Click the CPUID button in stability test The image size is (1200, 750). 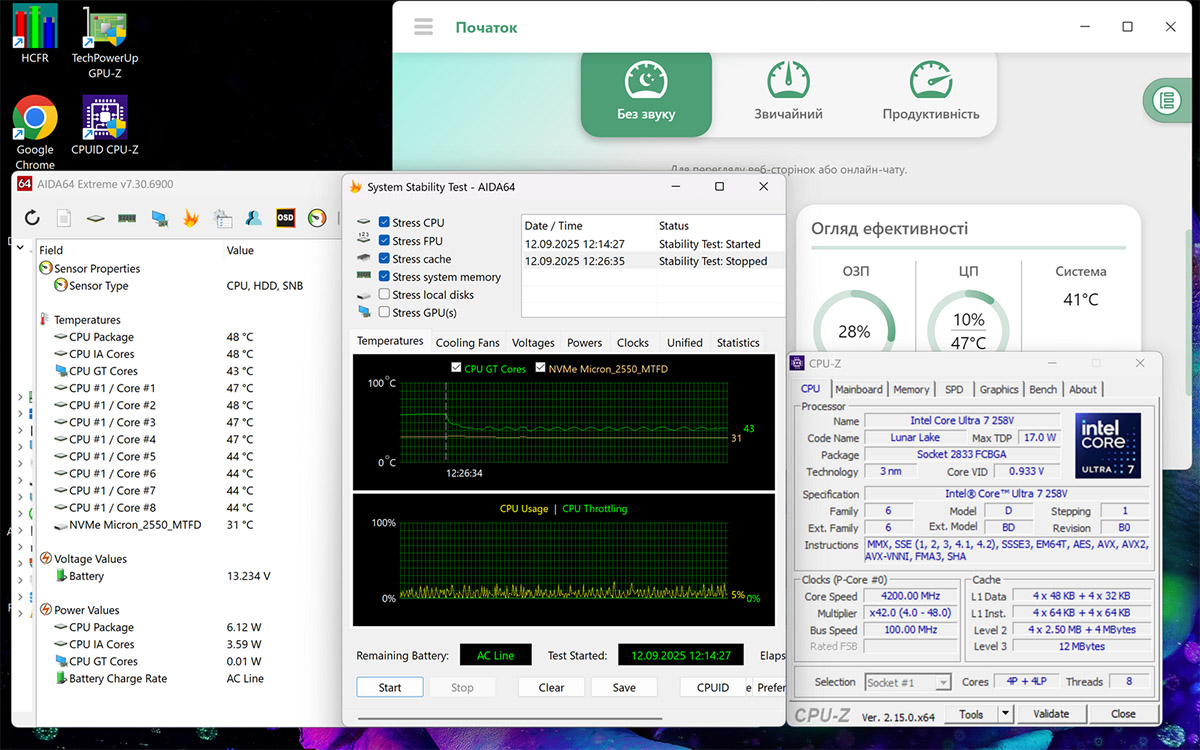point(713,687)
